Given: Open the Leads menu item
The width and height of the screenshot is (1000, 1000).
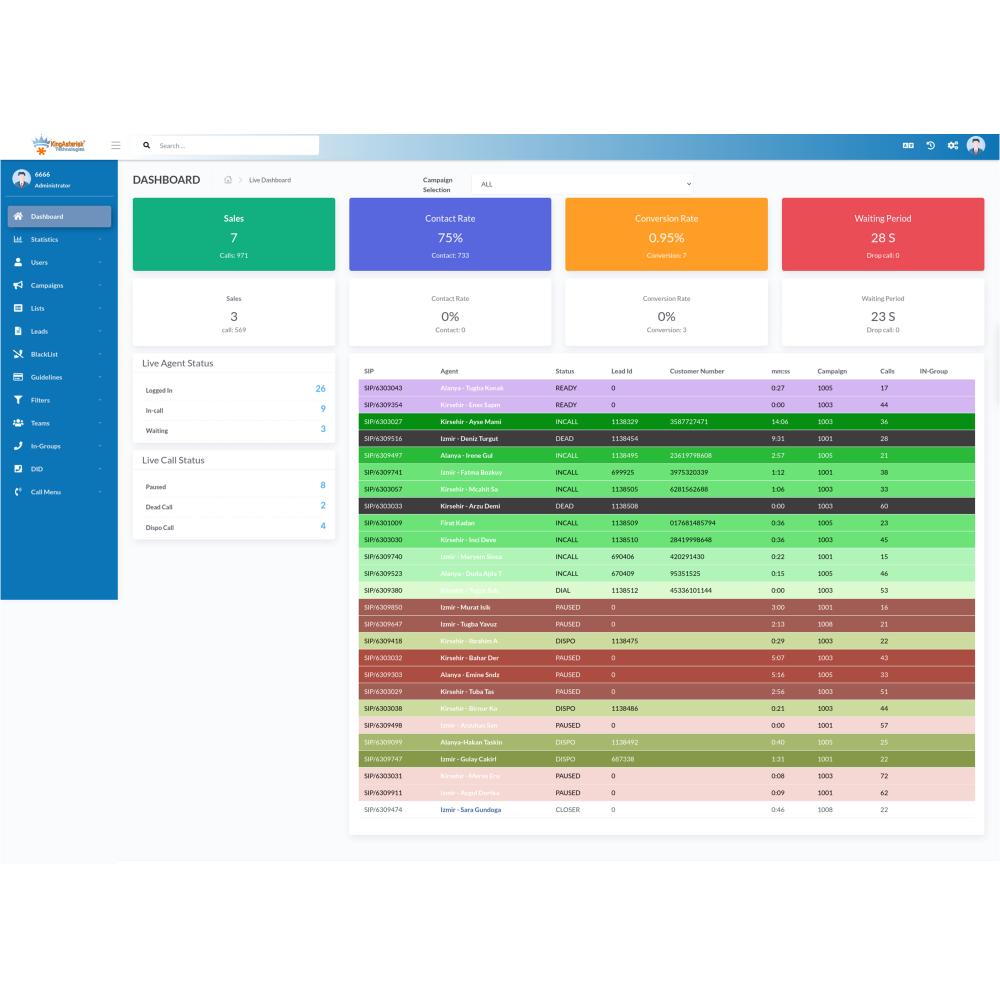Looking at the screenshot, I should [x=38, y=331].
